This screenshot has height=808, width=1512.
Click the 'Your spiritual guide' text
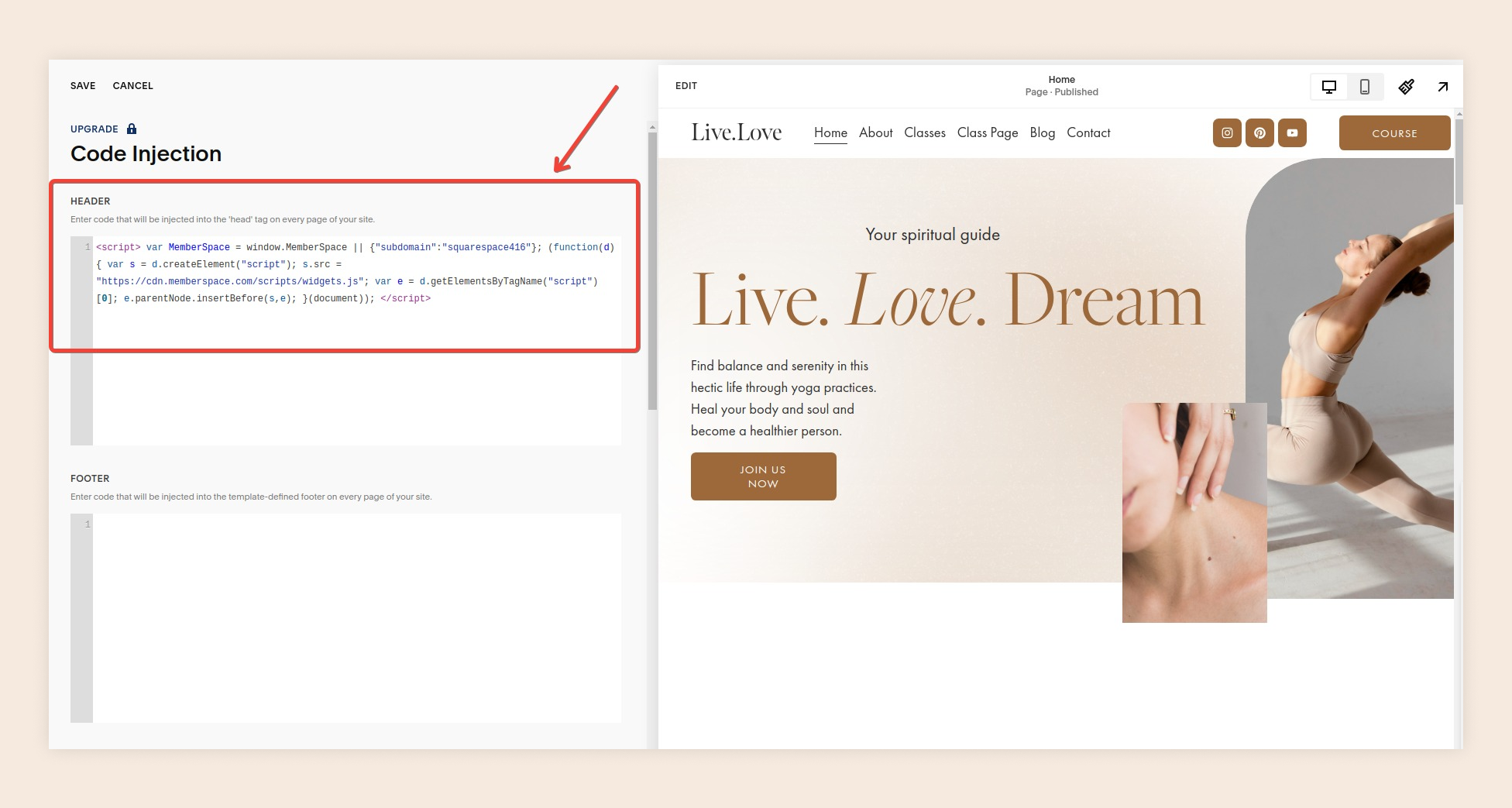(933, 235)
